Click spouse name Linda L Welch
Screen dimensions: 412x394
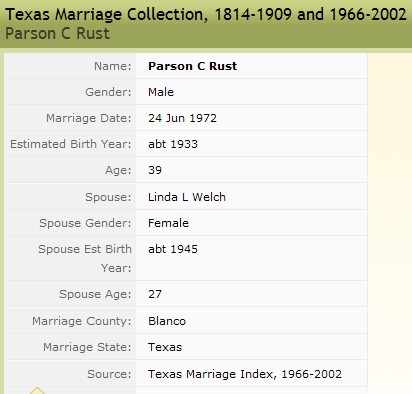click(187, 197)
